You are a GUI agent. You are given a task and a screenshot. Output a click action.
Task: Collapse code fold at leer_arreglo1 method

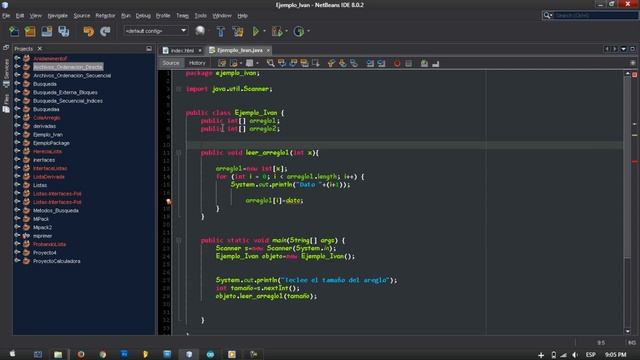coord(178,152)
